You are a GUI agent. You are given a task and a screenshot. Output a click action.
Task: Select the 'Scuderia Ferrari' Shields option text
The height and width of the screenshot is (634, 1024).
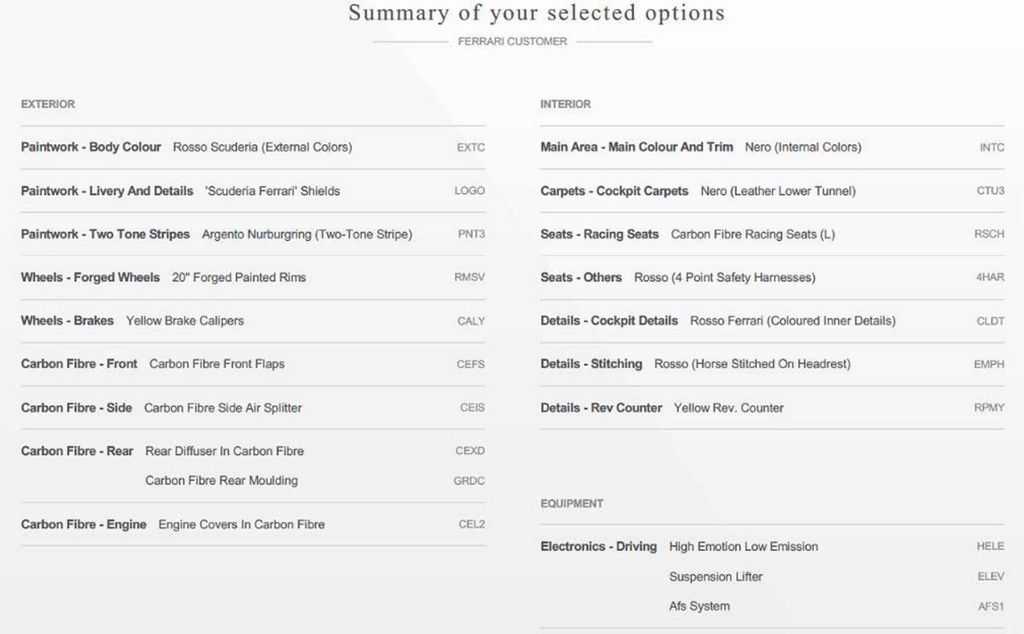point(272,191)
